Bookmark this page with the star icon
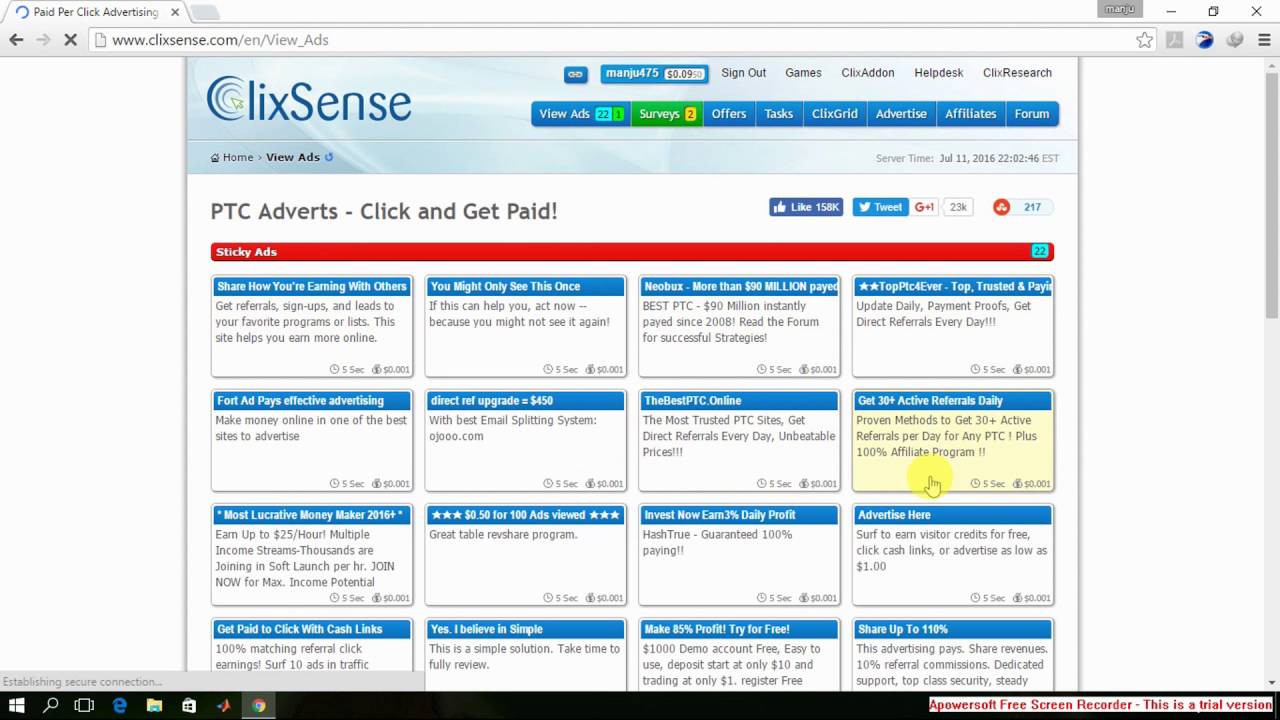Viewport: 1280px width, 720px height. coord(1144,40)
